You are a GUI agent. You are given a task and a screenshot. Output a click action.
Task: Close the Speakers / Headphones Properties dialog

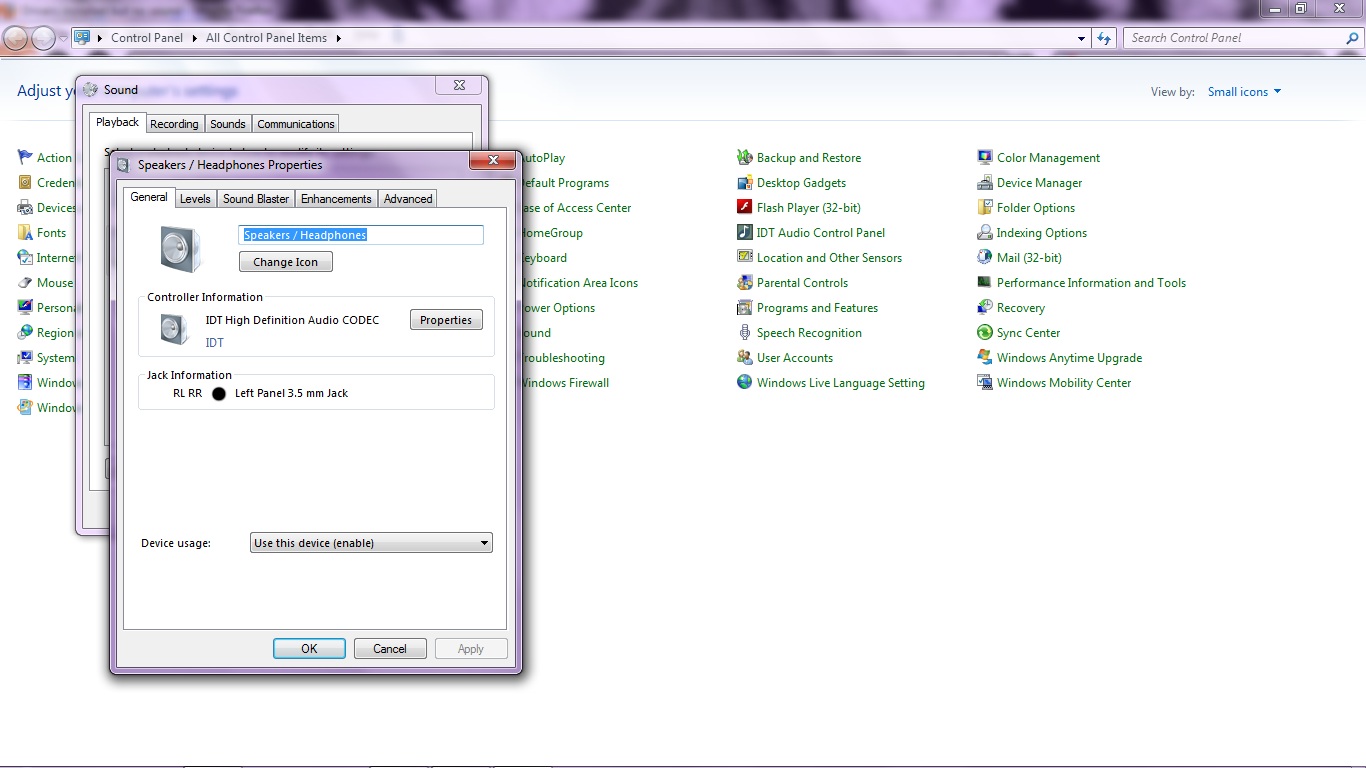point(492,161)
